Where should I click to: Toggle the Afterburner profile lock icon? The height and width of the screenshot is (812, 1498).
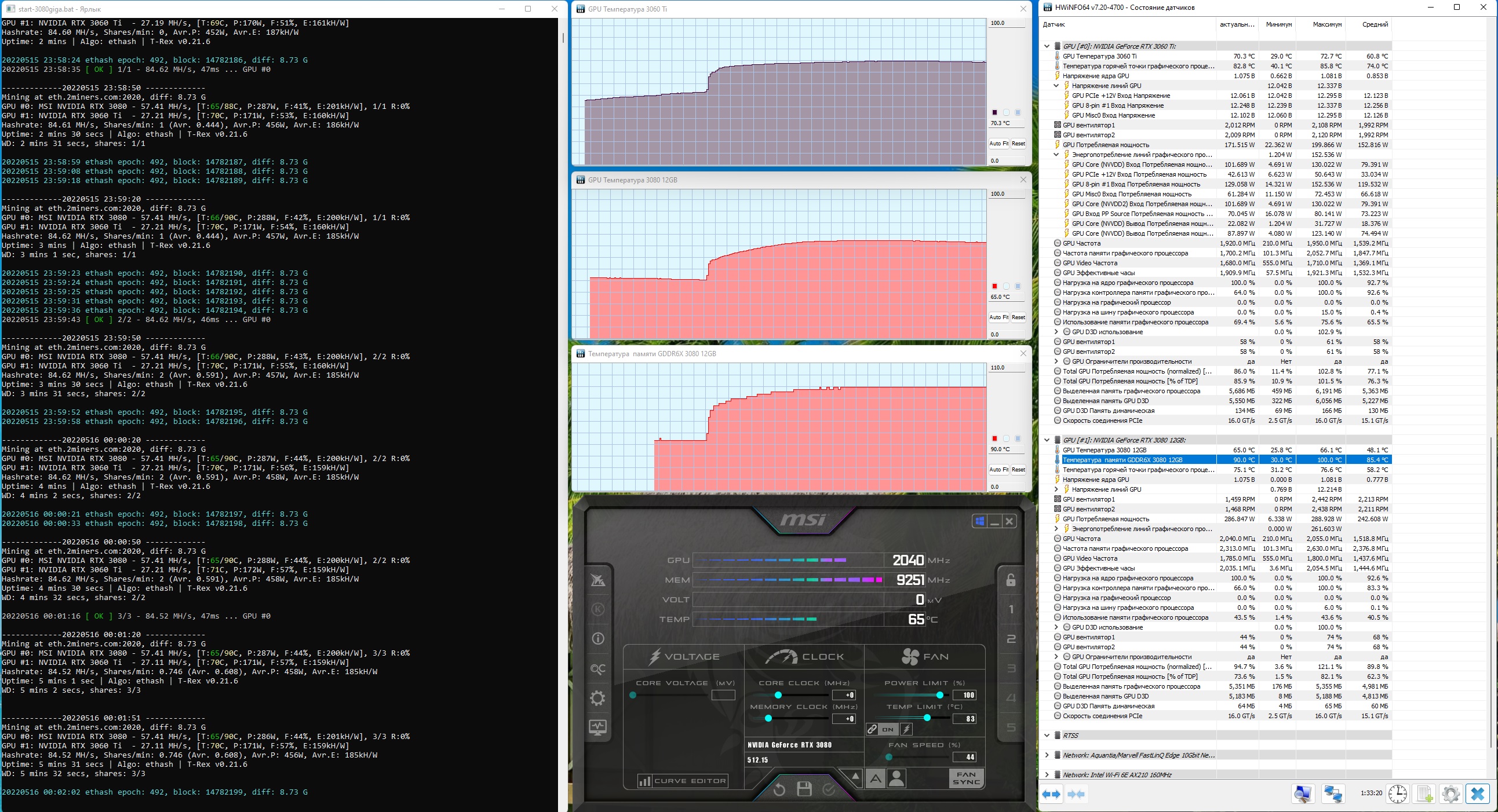point(1011,580)
